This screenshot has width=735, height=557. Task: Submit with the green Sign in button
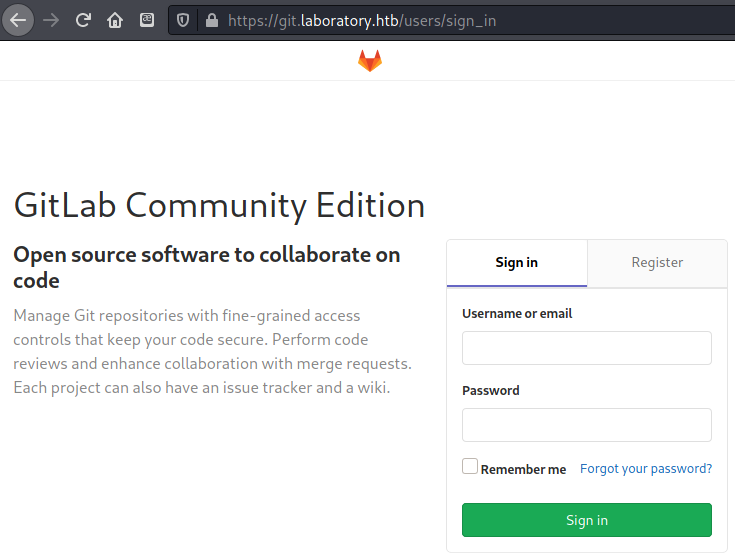tap(587, 520)
